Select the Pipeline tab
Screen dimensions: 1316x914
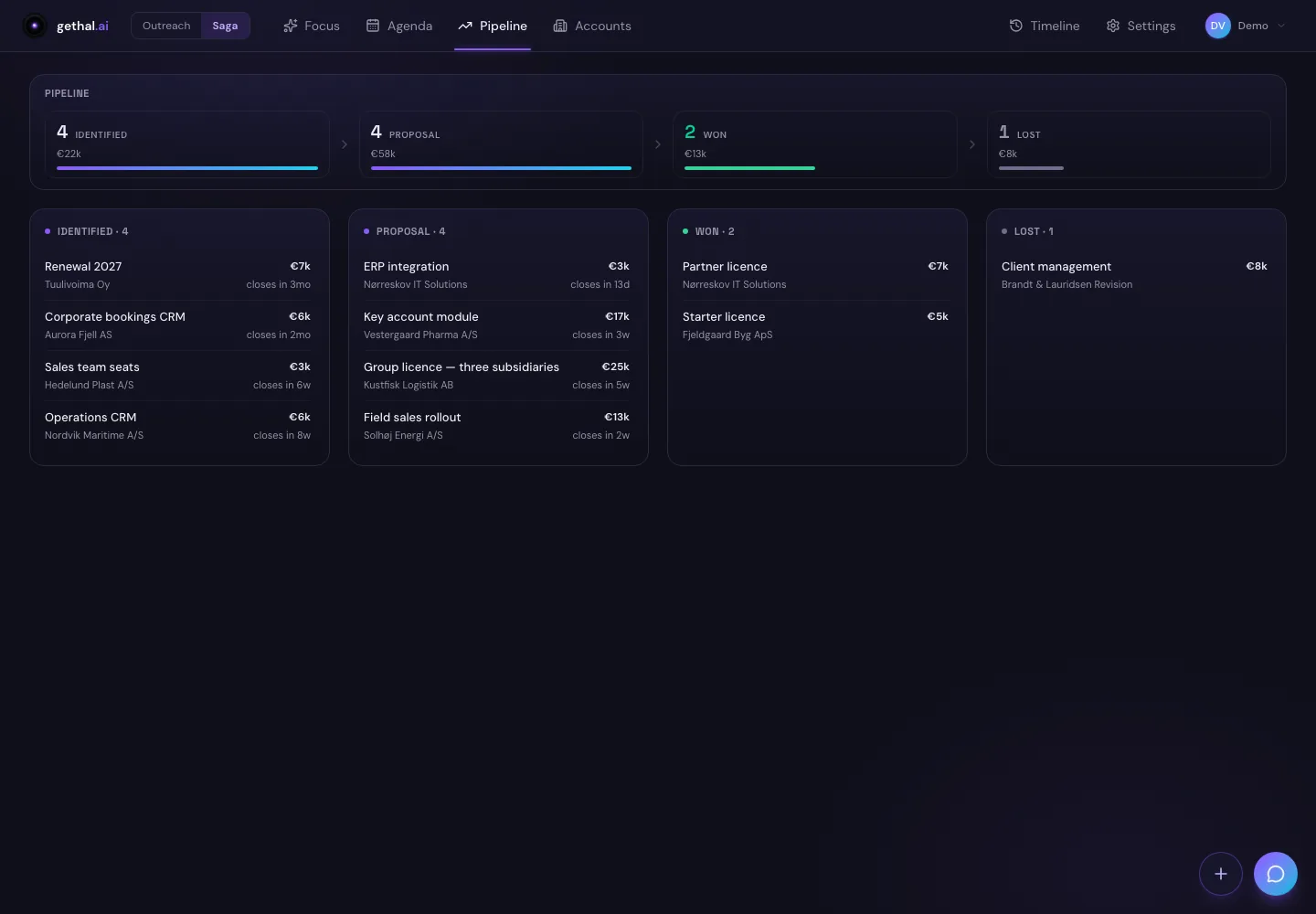tap(493, 26)
